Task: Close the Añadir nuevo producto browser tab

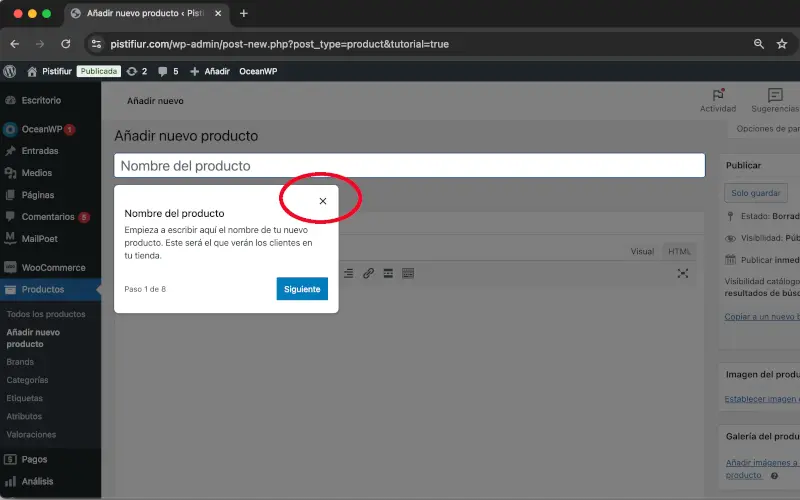Action: 218,14
